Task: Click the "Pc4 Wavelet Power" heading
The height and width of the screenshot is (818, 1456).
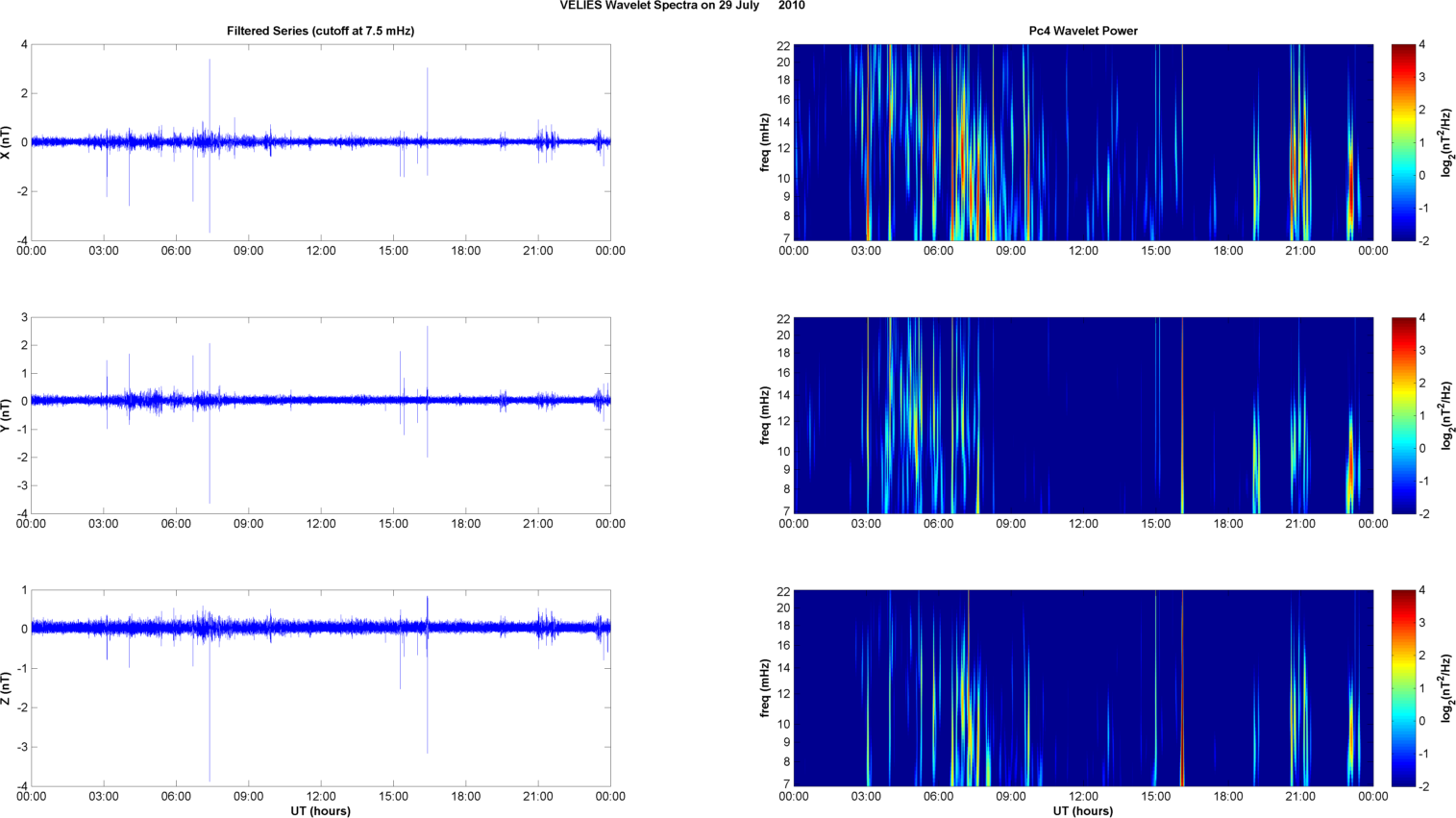Action: point(1083,31)
